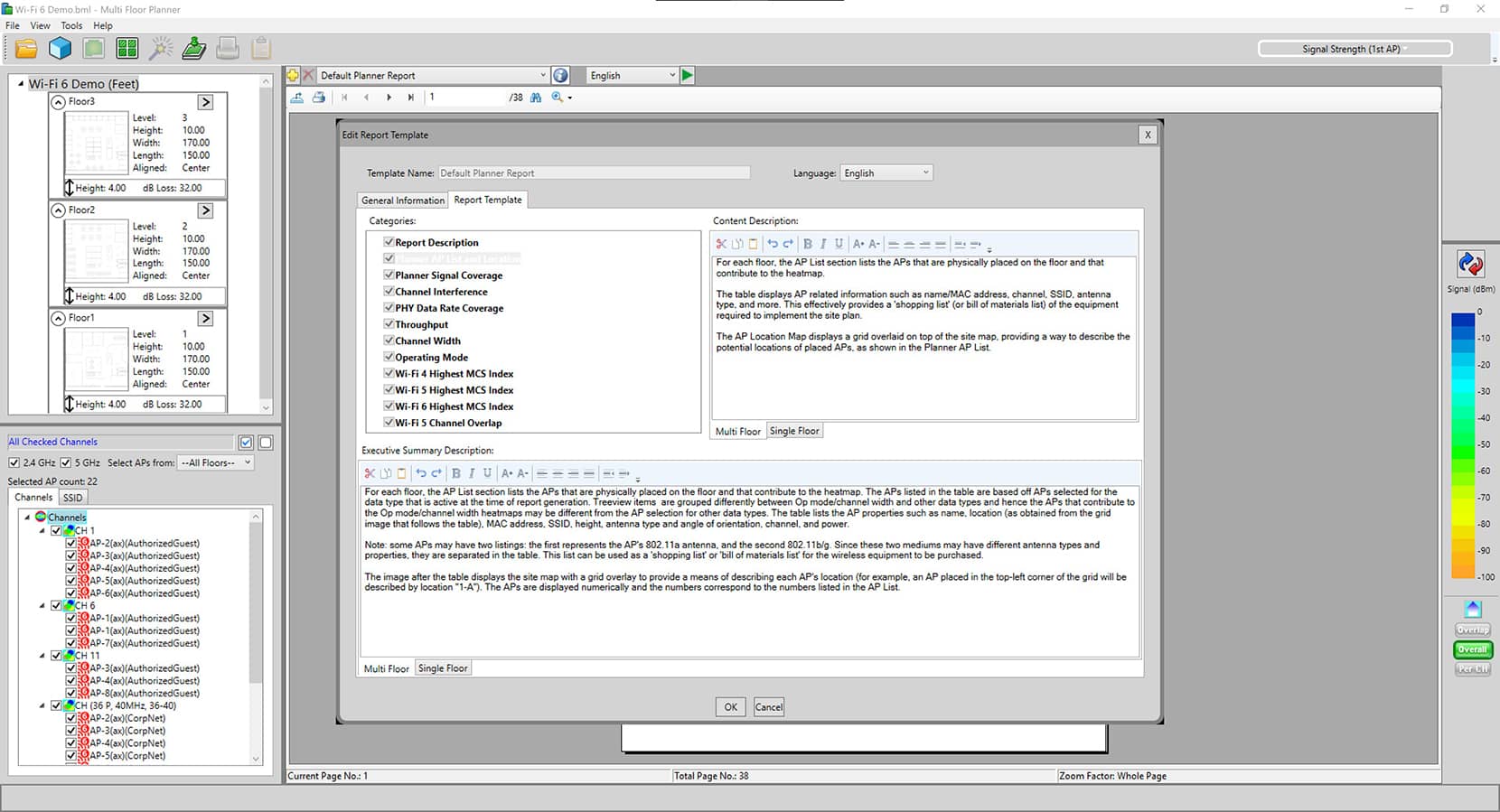Uncheck CH 6 channel group checkbox
Screen dimensions: 1500x812
(x=57, y=605)
